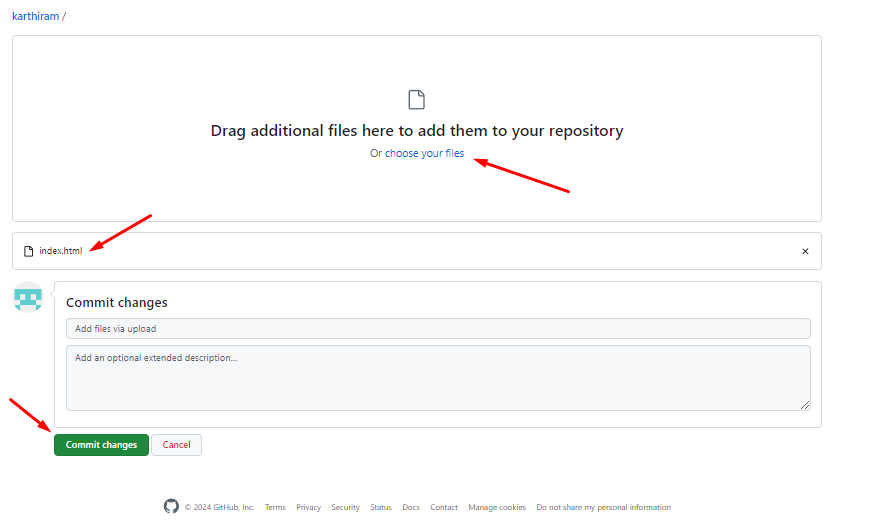894x532 pixels.
Task: Click the extended description text area
Action: (438, 377)
